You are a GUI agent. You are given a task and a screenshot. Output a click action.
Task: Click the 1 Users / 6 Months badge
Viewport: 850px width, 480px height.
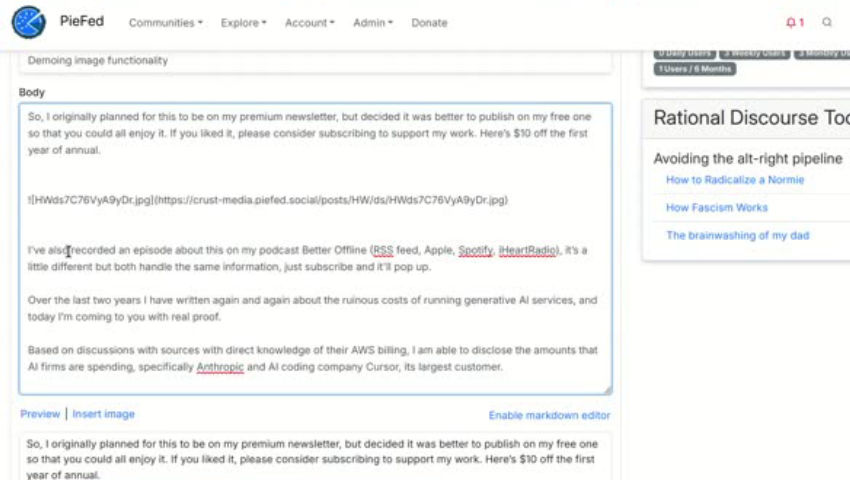[695, 69]
